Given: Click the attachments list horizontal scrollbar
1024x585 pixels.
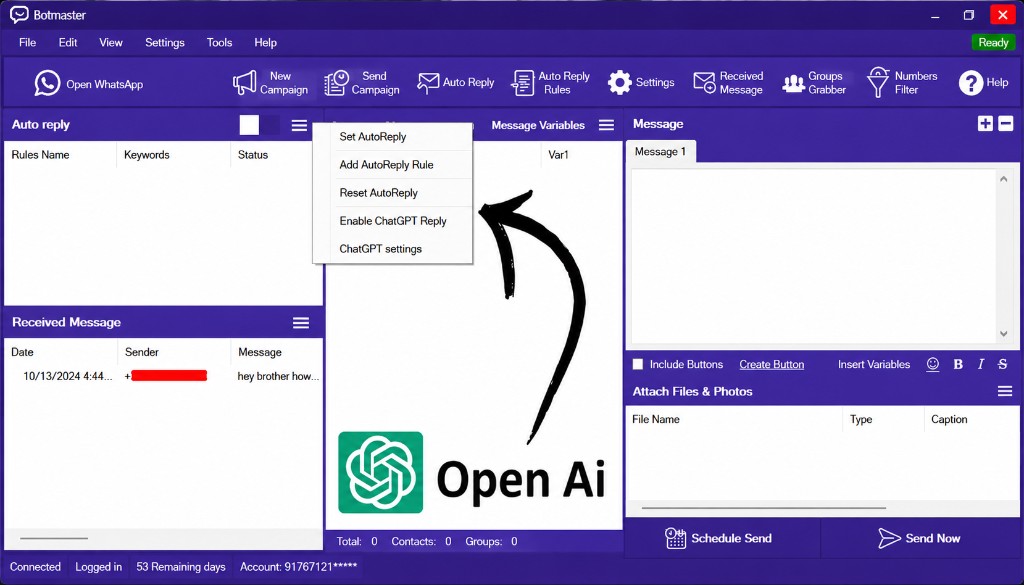Looking at the screenshot, I should tap(763, 507).
